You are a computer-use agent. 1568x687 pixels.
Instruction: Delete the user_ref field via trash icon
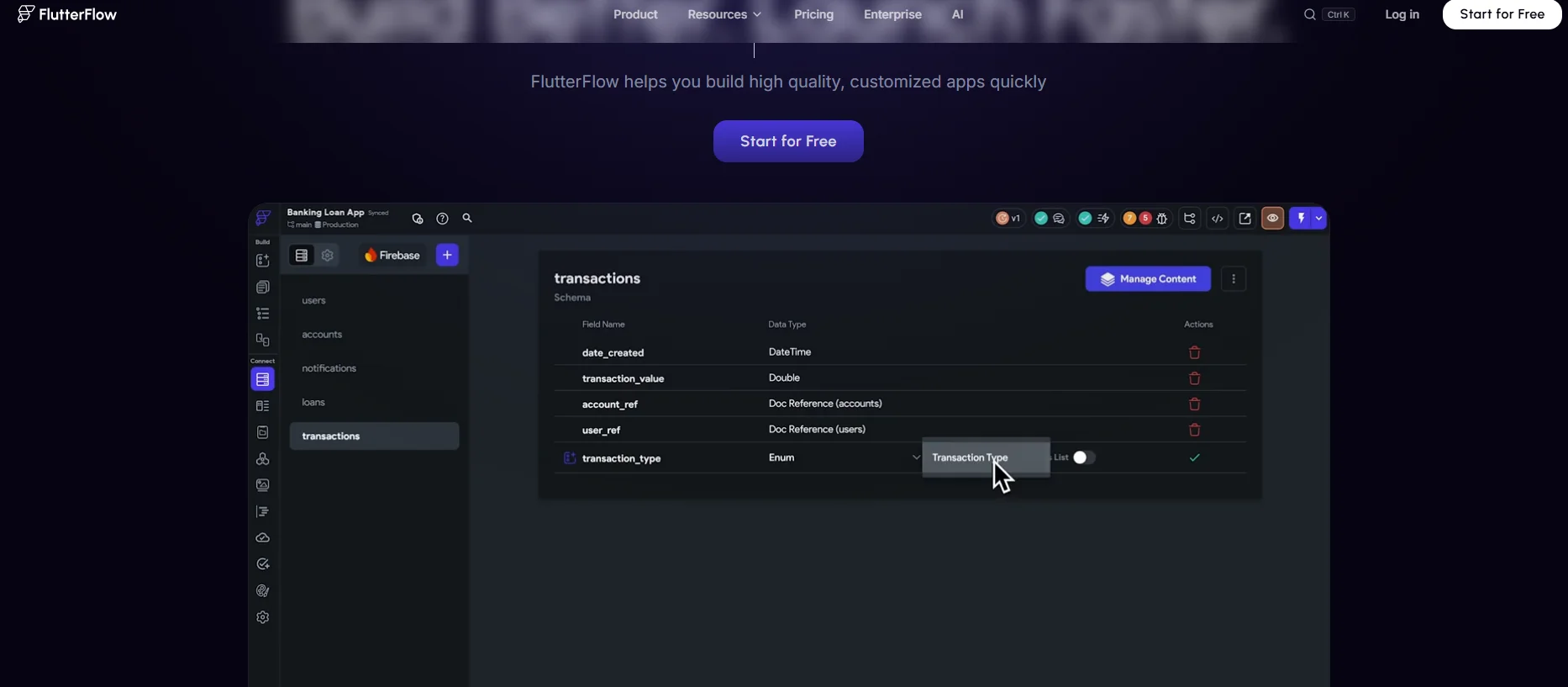pyautogui.click(x=1194, y=430)
